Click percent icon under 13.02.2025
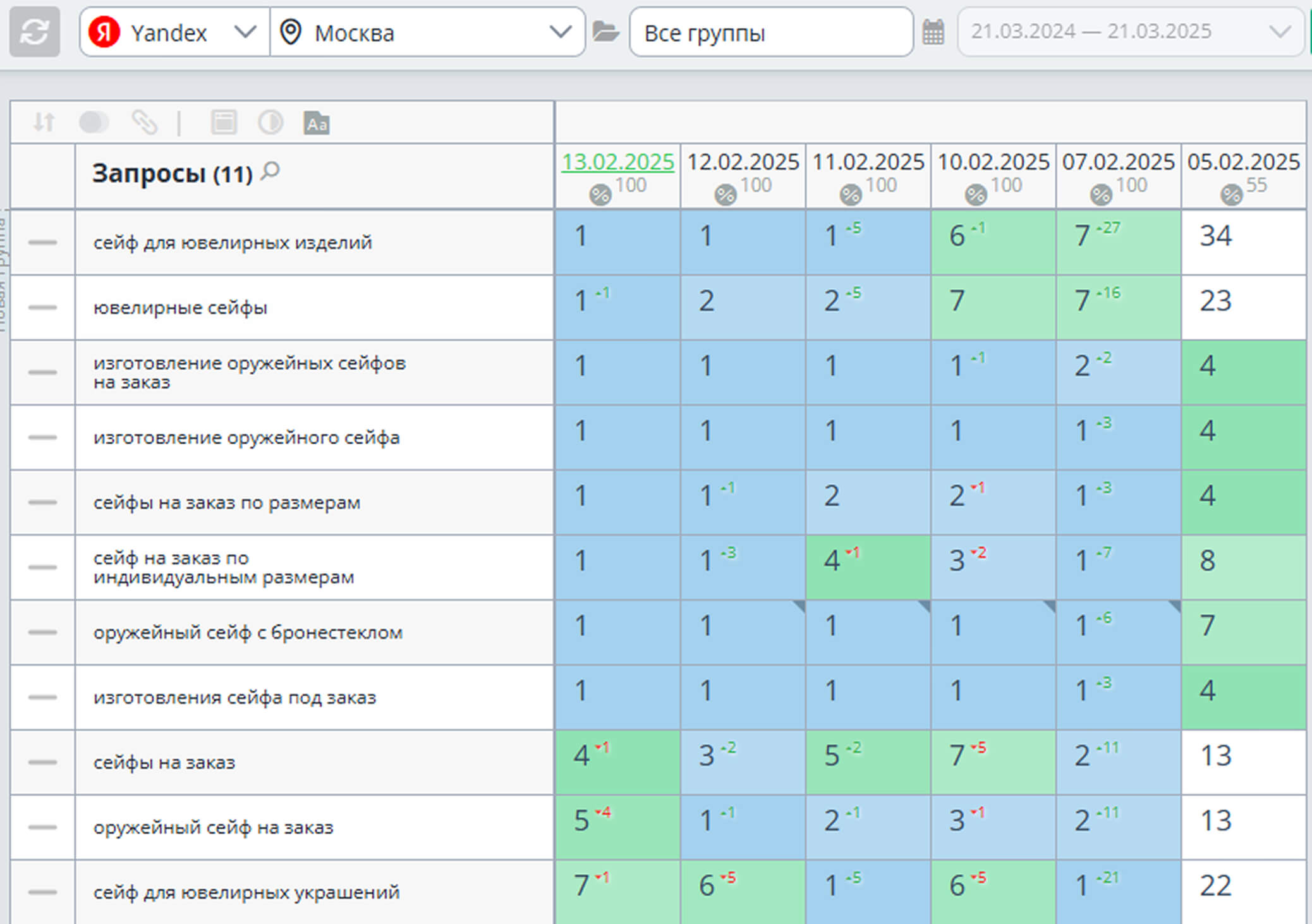Viewport: 1312px width, 924px height. (600, 194)
